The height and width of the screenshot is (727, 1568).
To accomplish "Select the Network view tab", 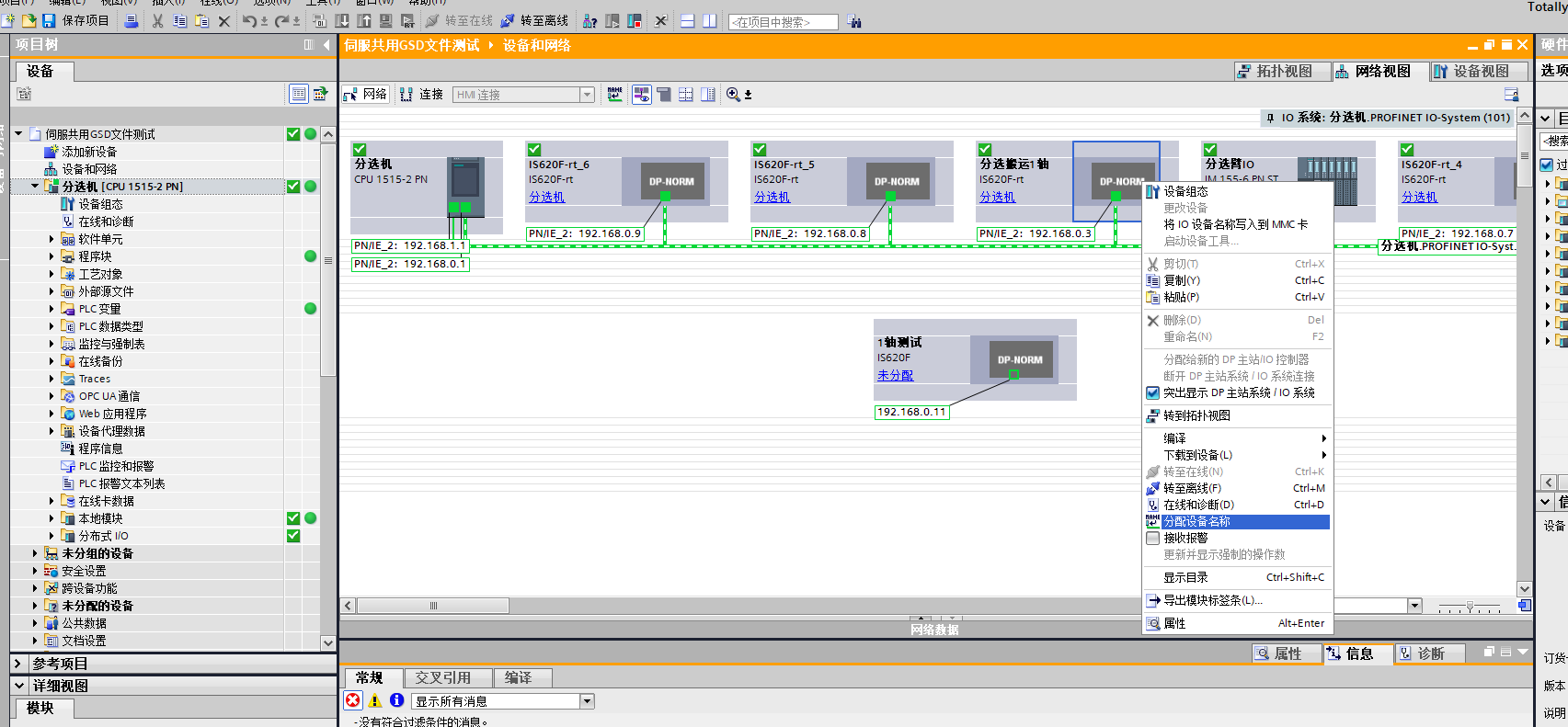I will pyautogui.click(x=1379, y=71).
